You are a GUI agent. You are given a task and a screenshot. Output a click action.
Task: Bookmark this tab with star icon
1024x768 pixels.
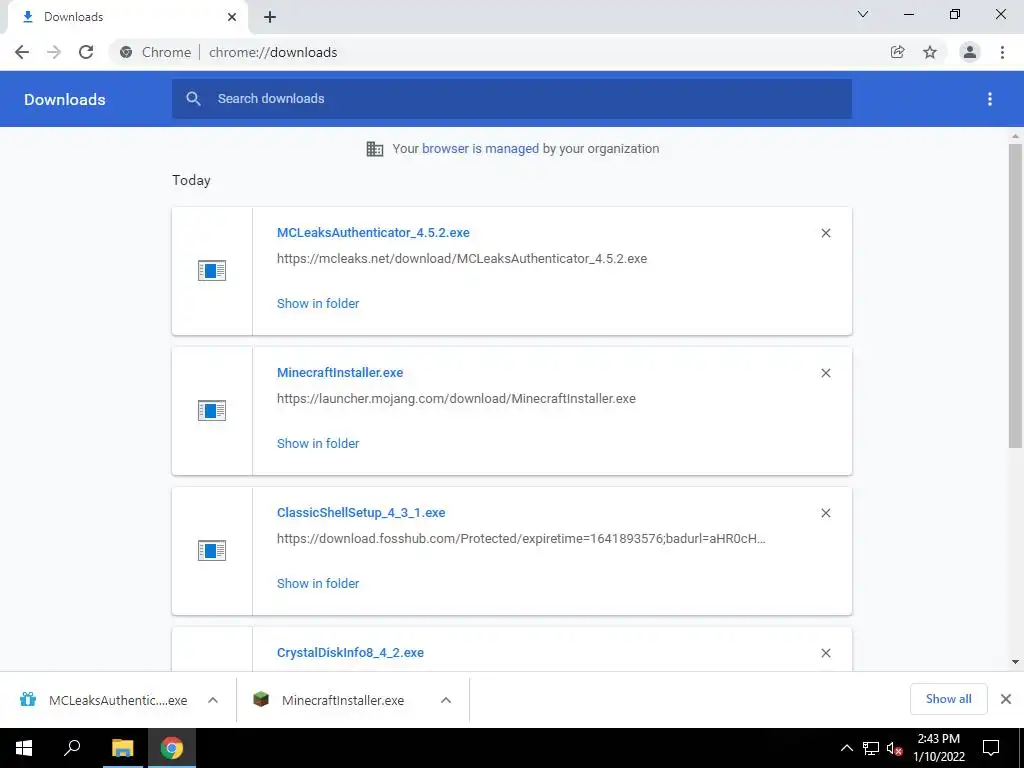coord(930,52)
